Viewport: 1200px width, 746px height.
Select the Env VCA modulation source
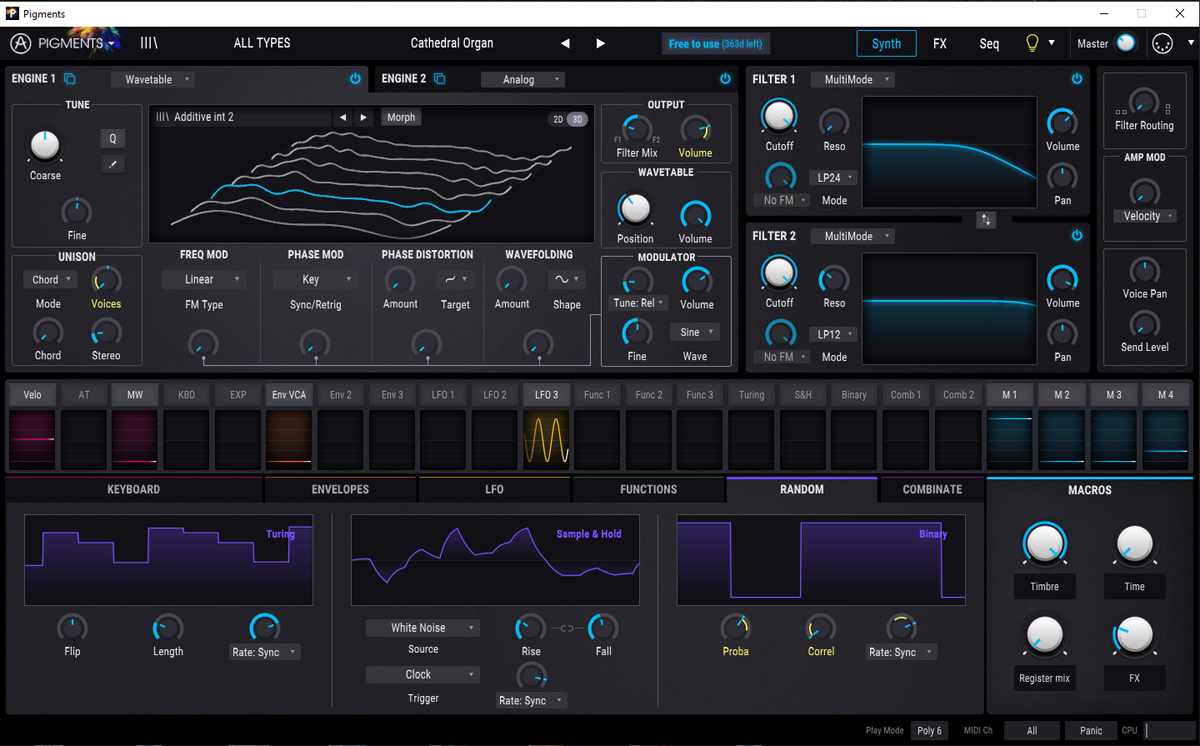click(289, 395)
